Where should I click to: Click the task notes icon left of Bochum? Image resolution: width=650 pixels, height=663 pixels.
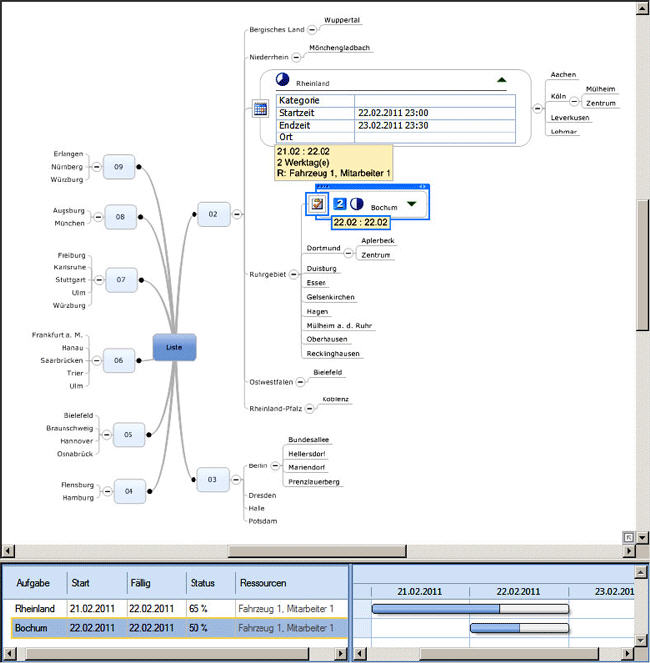(317, 204)
